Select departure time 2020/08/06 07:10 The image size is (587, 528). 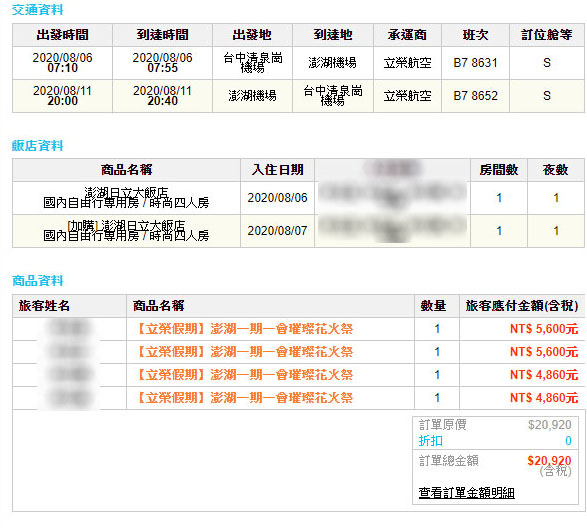click(63, 63)
